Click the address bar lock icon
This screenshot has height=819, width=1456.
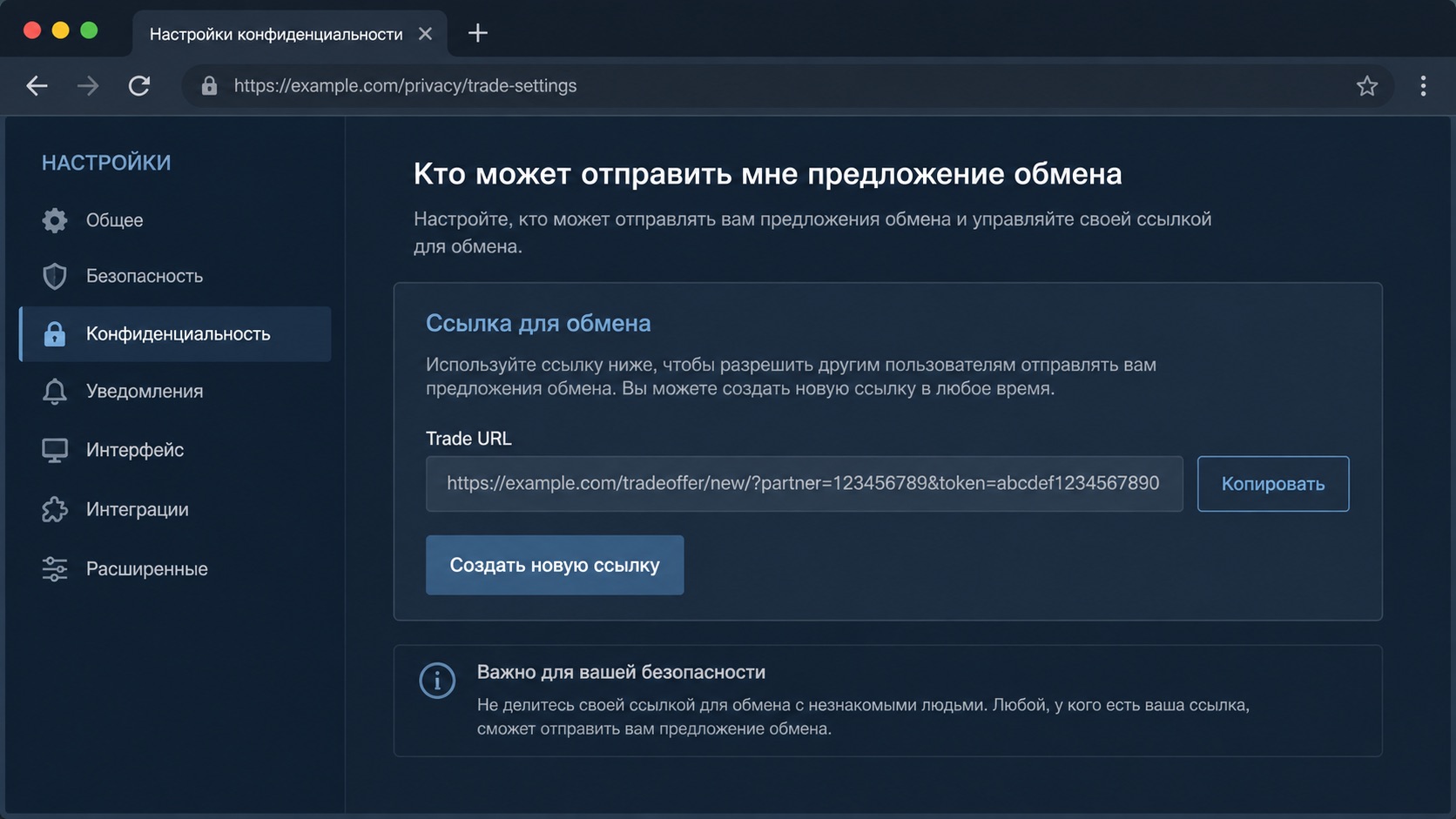209,85
